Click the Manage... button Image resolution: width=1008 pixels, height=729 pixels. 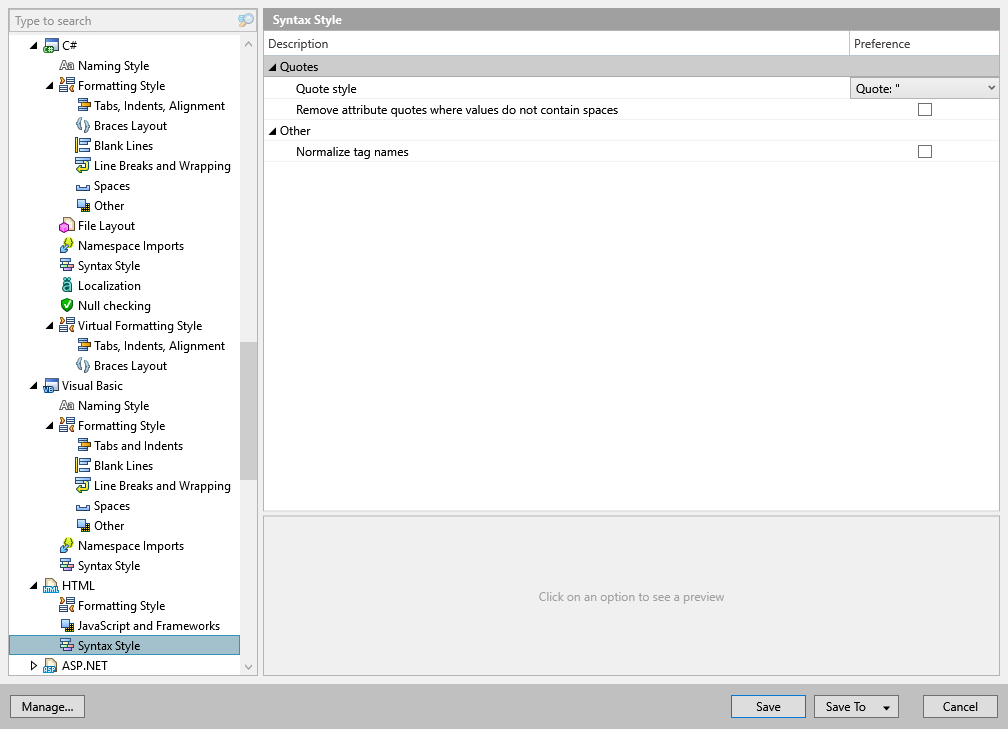[48, 706]
